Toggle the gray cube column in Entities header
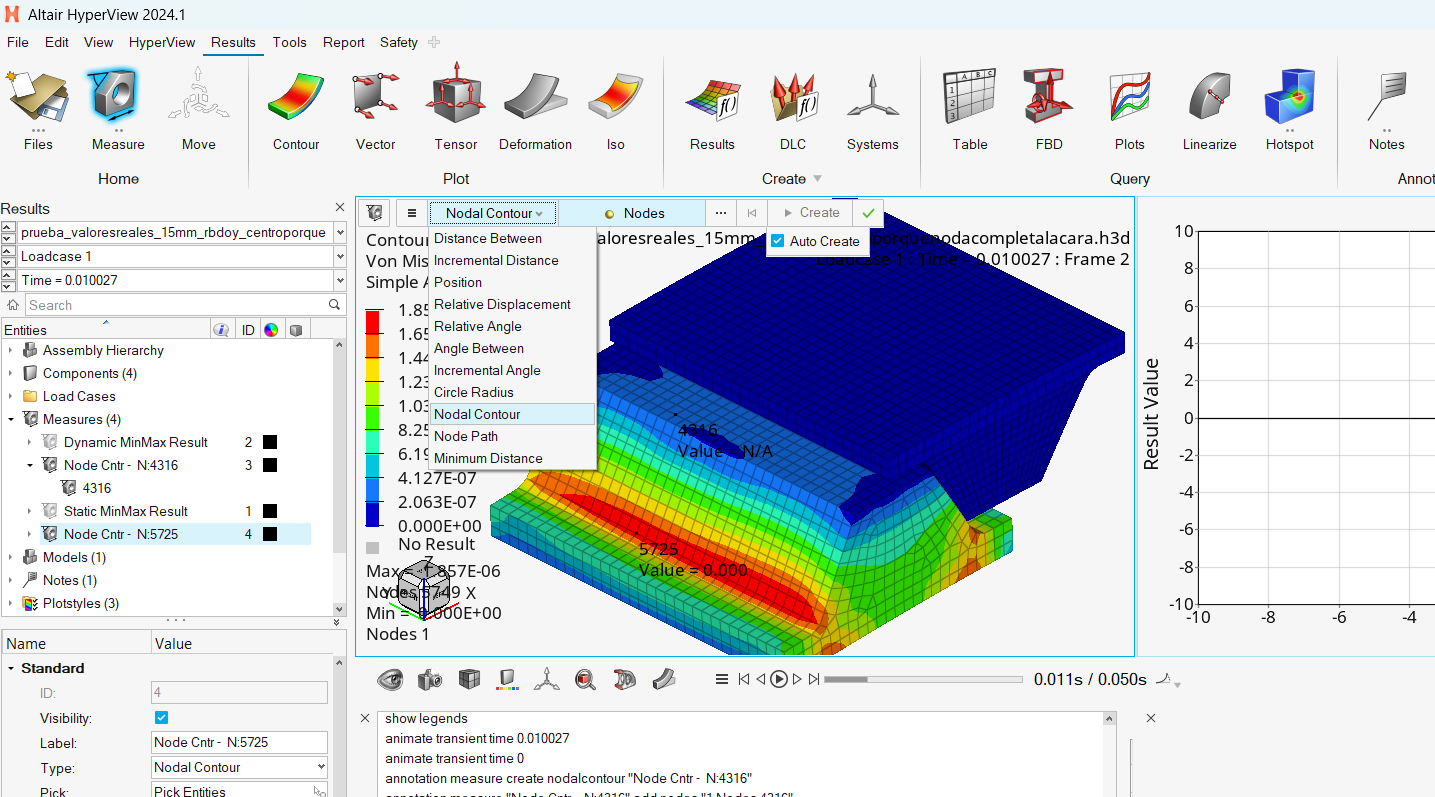This screenshot has height=797, width=1435. click(296, 330)
